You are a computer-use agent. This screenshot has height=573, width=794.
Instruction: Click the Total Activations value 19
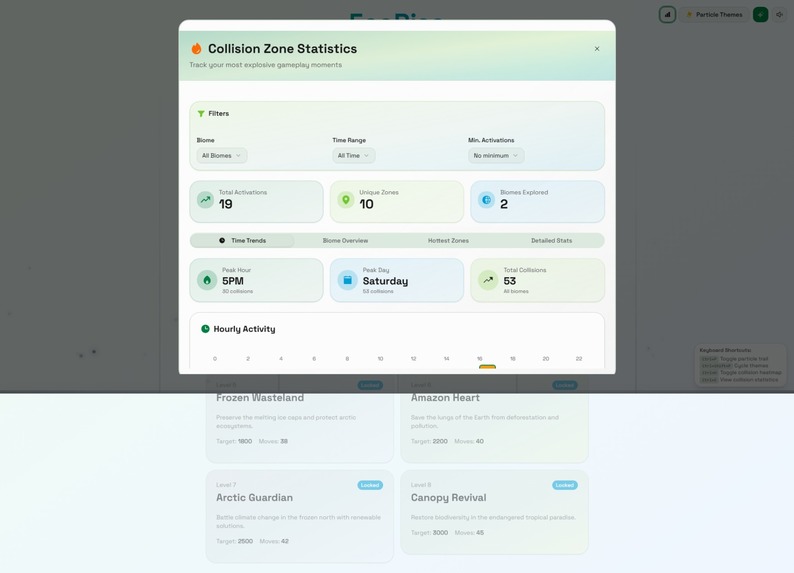tap(226, 204)
